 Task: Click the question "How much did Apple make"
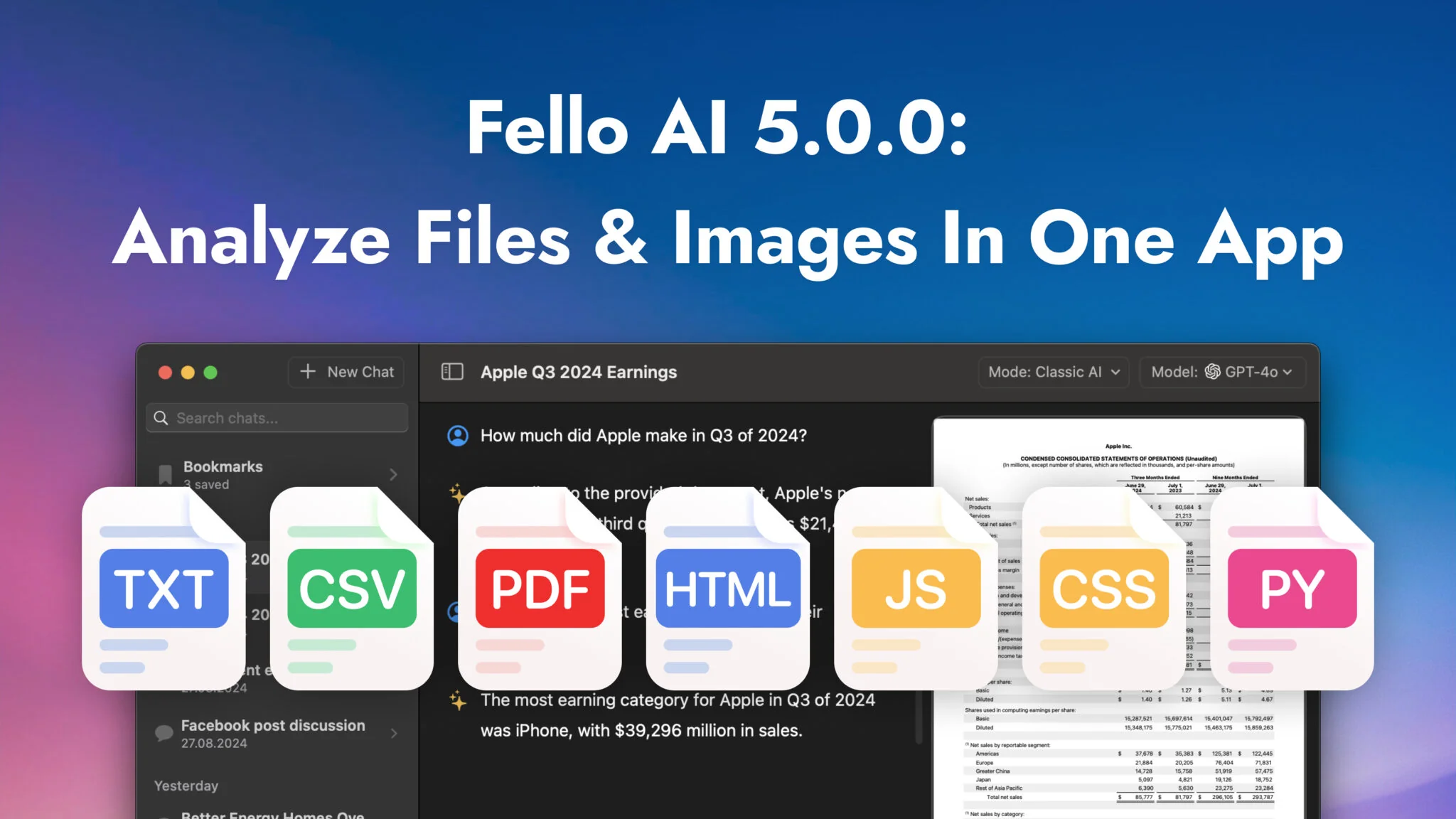coord(643,436)
